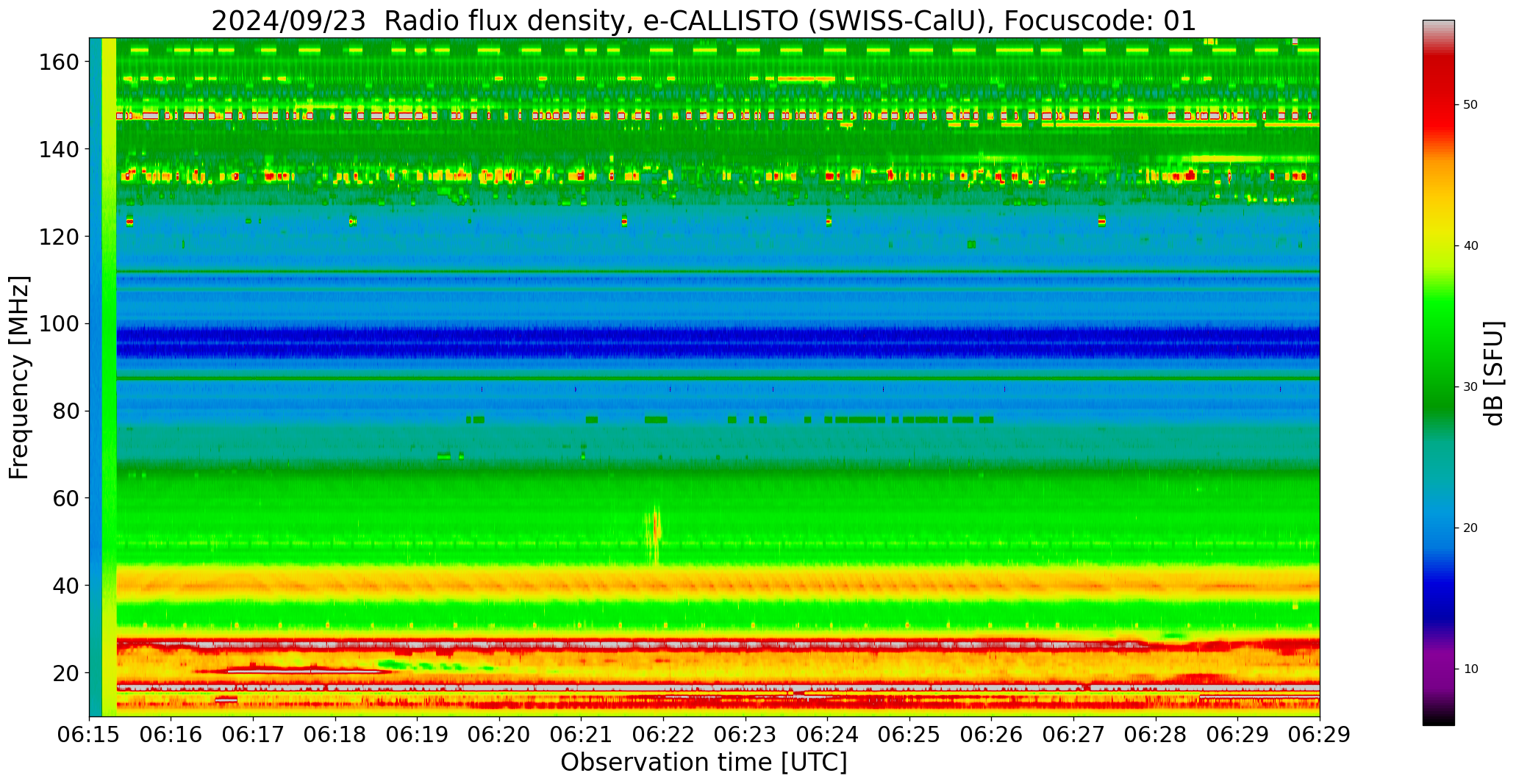Viewport: 1516px width, 784px height.
Task: Click the 06:20 time tick label
Action: pos(499,734)
